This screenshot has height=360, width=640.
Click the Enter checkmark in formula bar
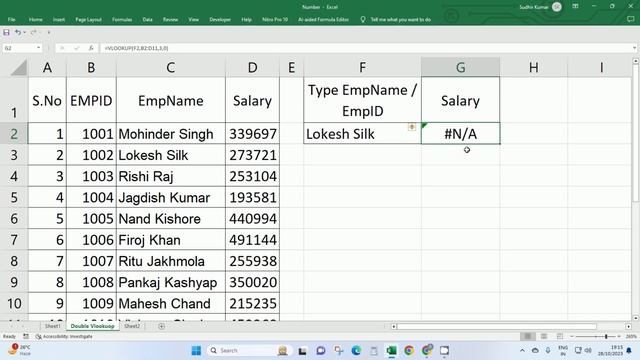[76, 48]
